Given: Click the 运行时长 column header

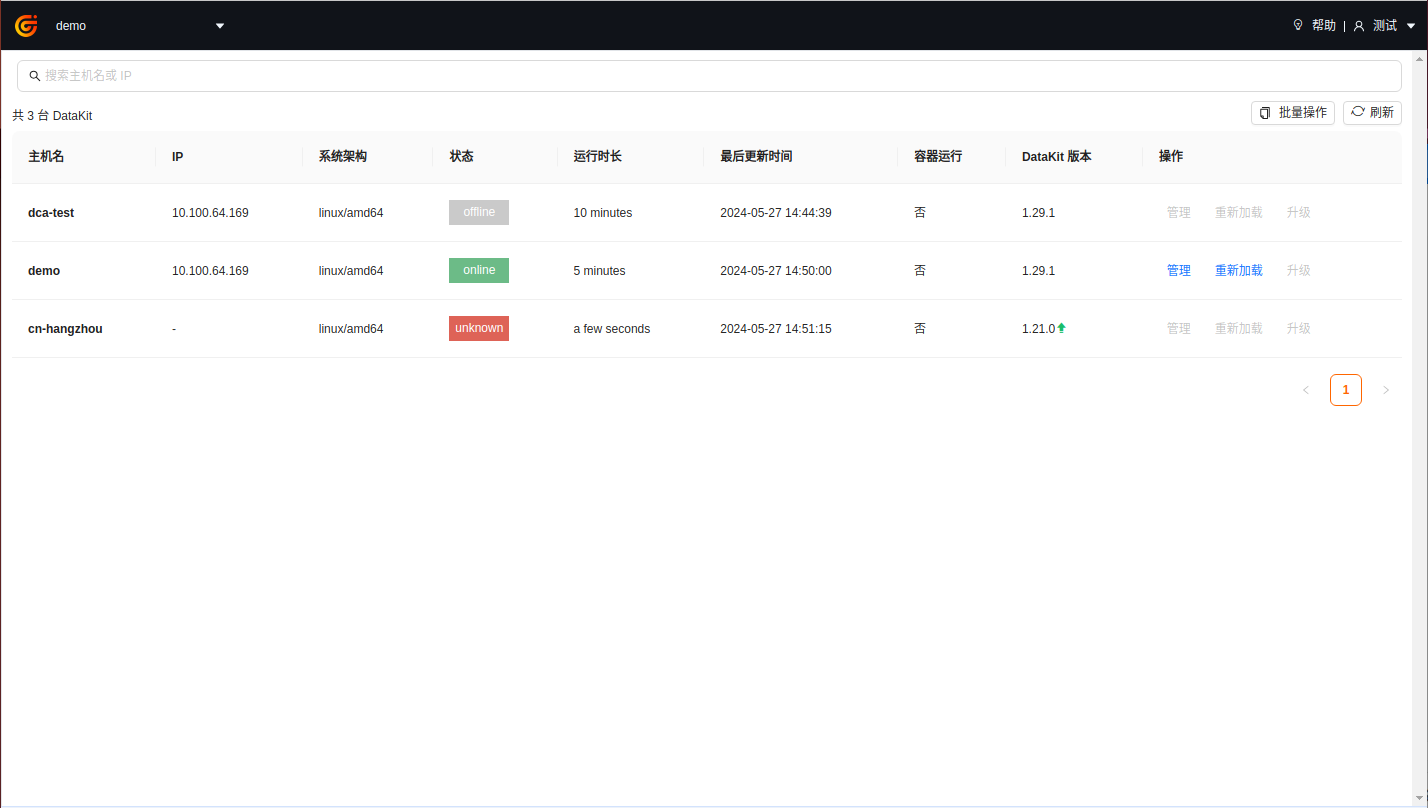Looking at the screenshot, I should (597, 157).
